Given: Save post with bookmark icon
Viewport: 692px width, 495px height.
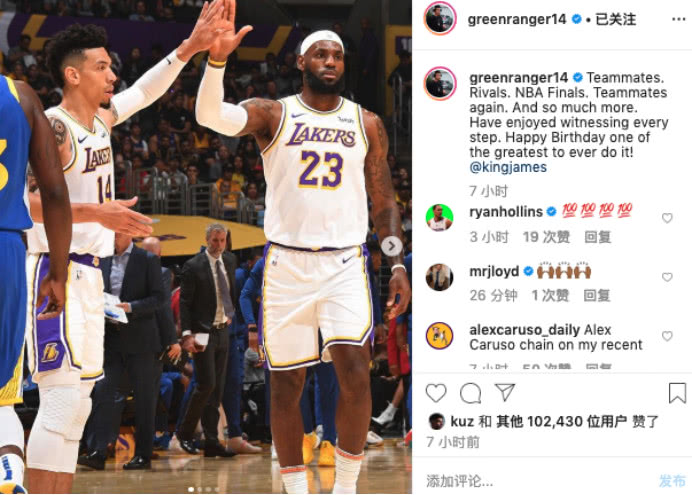Looking at the screenshot, I should click(x=677, y=393).
